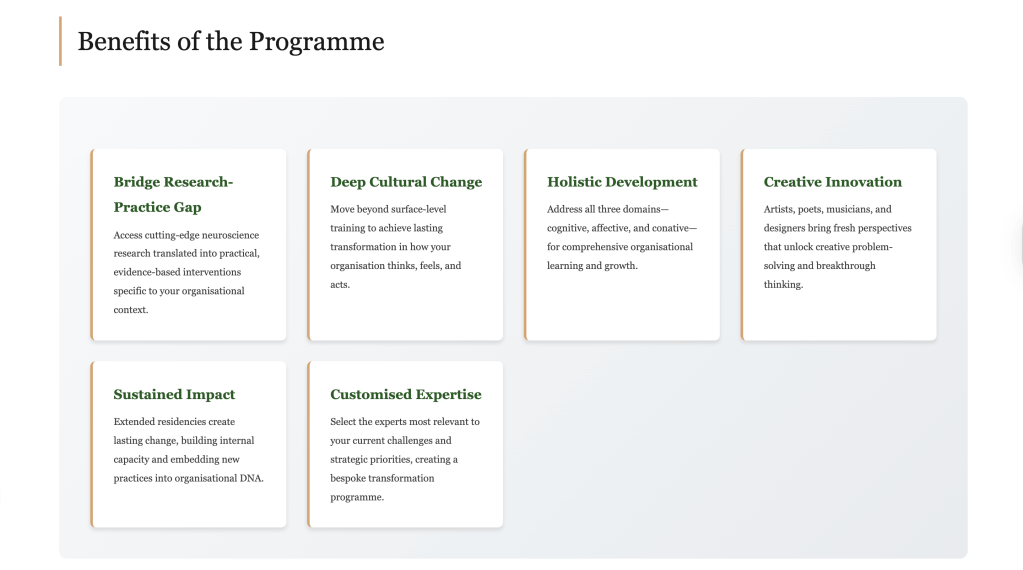
Task: Select the "Bridge Research-Practice Gap" card title
Action: [x=172, y=195]
